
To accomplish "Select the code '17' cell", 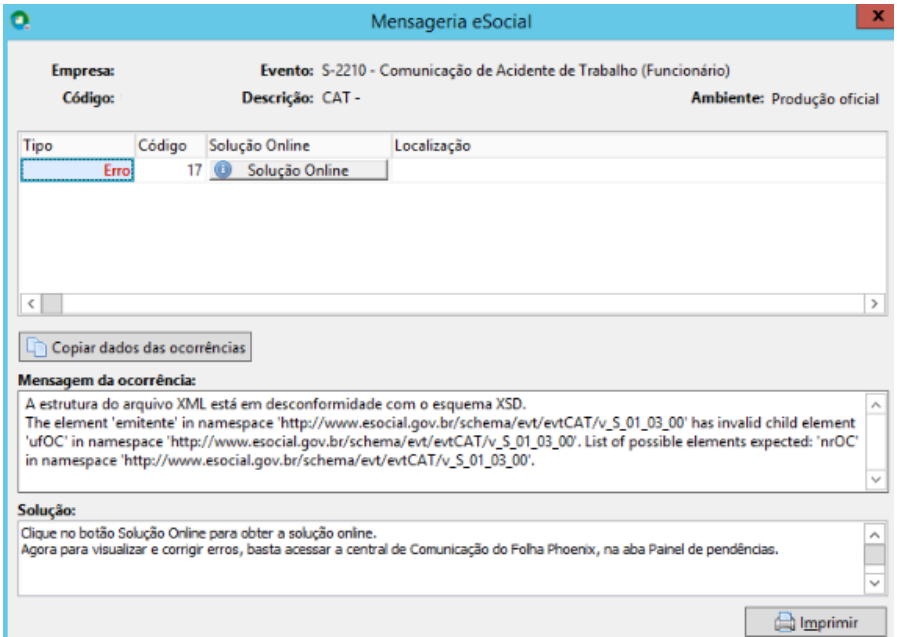I will coord(170,170).
